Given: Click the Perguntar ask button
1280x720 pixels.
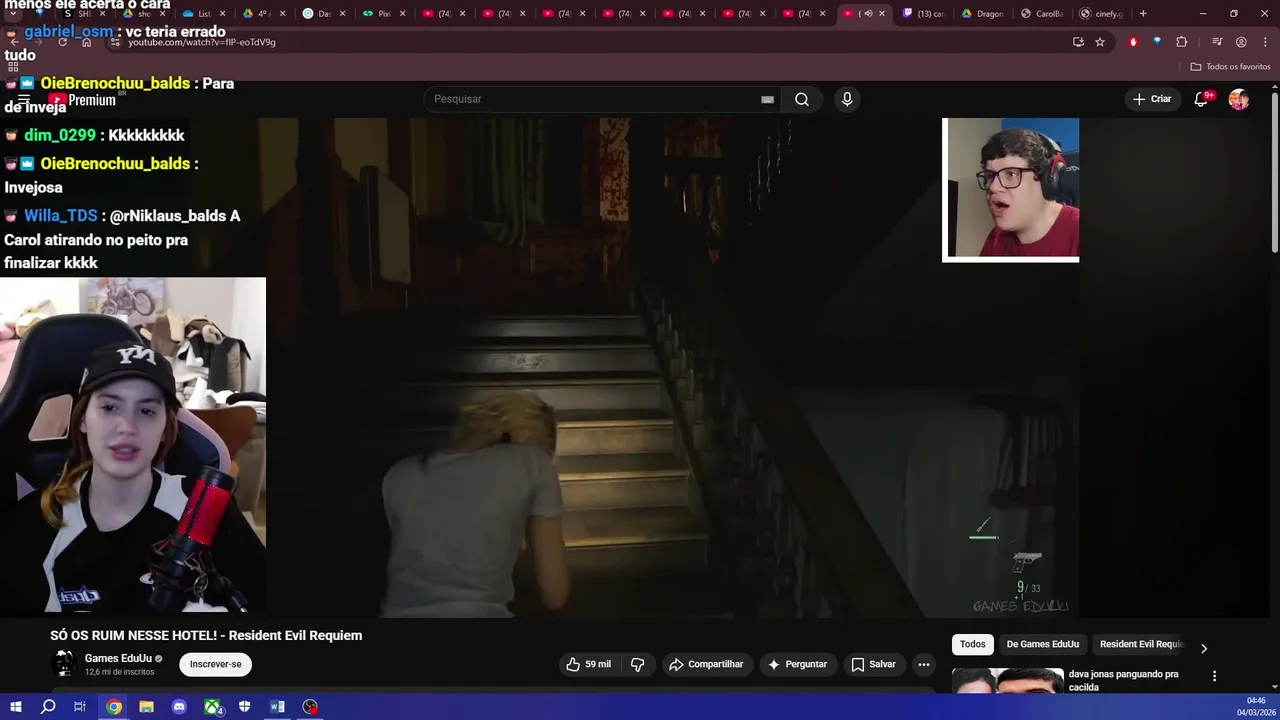Looking at the screenshot, I should click(x=797, y=664).
